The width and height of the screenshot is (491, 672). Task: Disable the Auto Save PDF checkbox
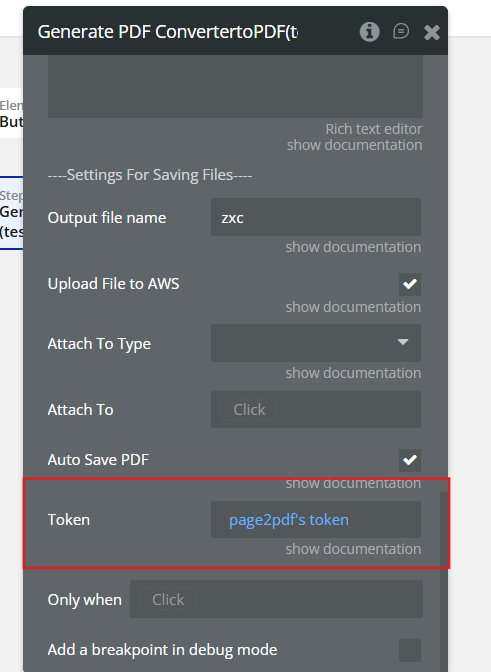point(410,460)
